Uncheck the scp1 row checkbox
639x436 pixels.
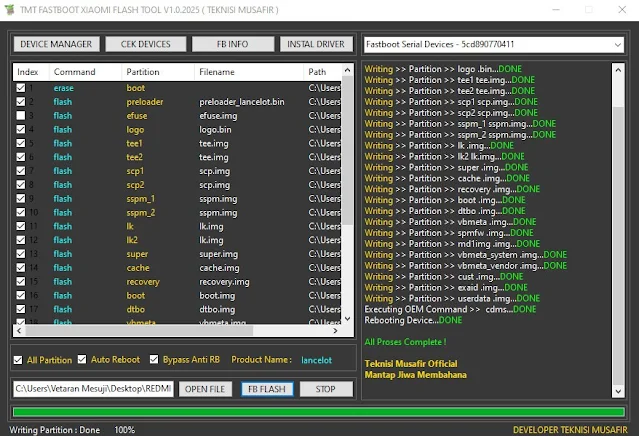[20, 171]
